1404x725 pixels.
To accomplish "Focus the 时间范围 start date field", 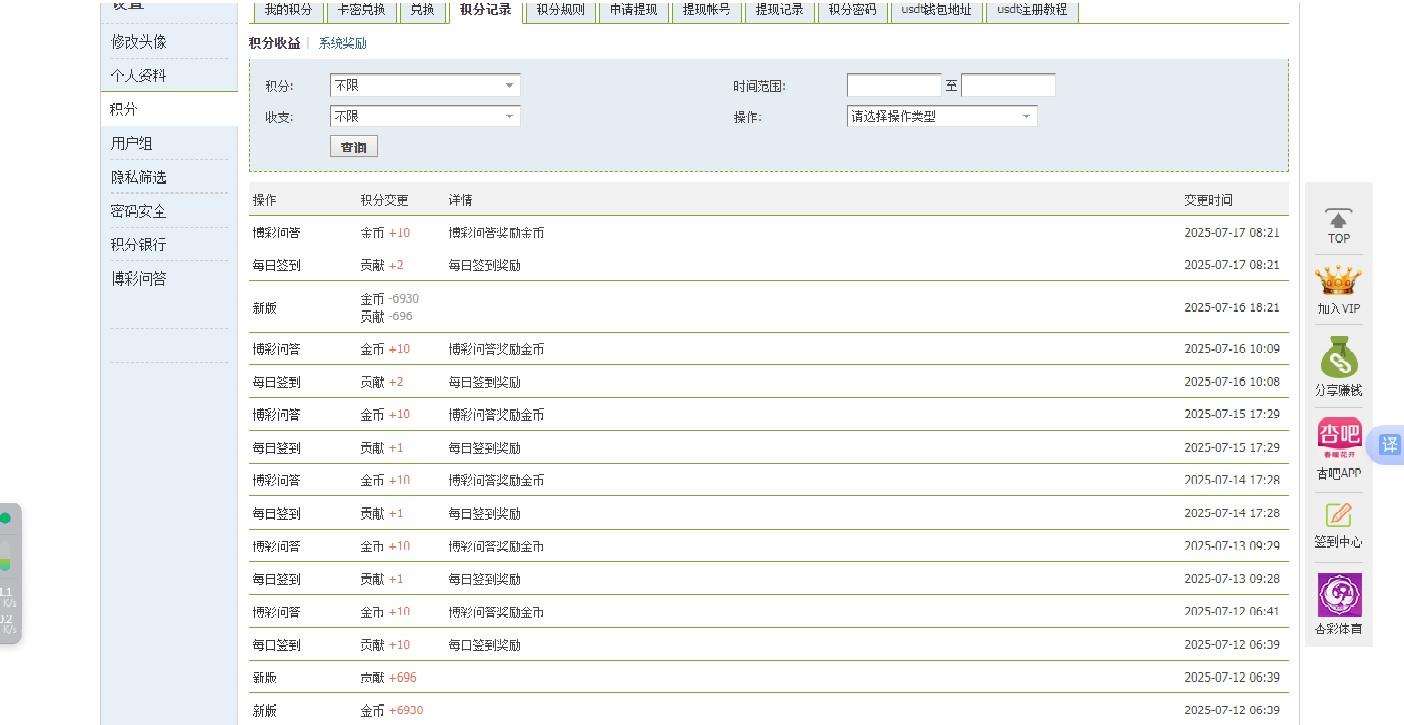I will [894, 86].
